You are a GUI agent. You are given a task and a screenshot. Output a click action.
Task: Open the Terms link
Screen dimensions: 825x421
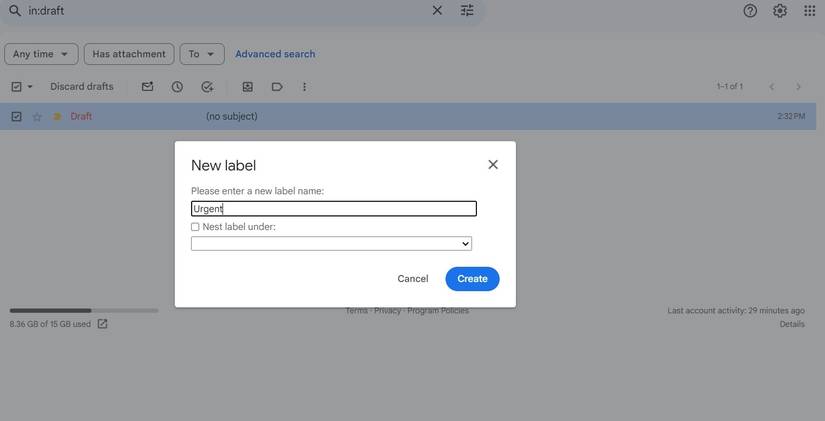(357, 310)
